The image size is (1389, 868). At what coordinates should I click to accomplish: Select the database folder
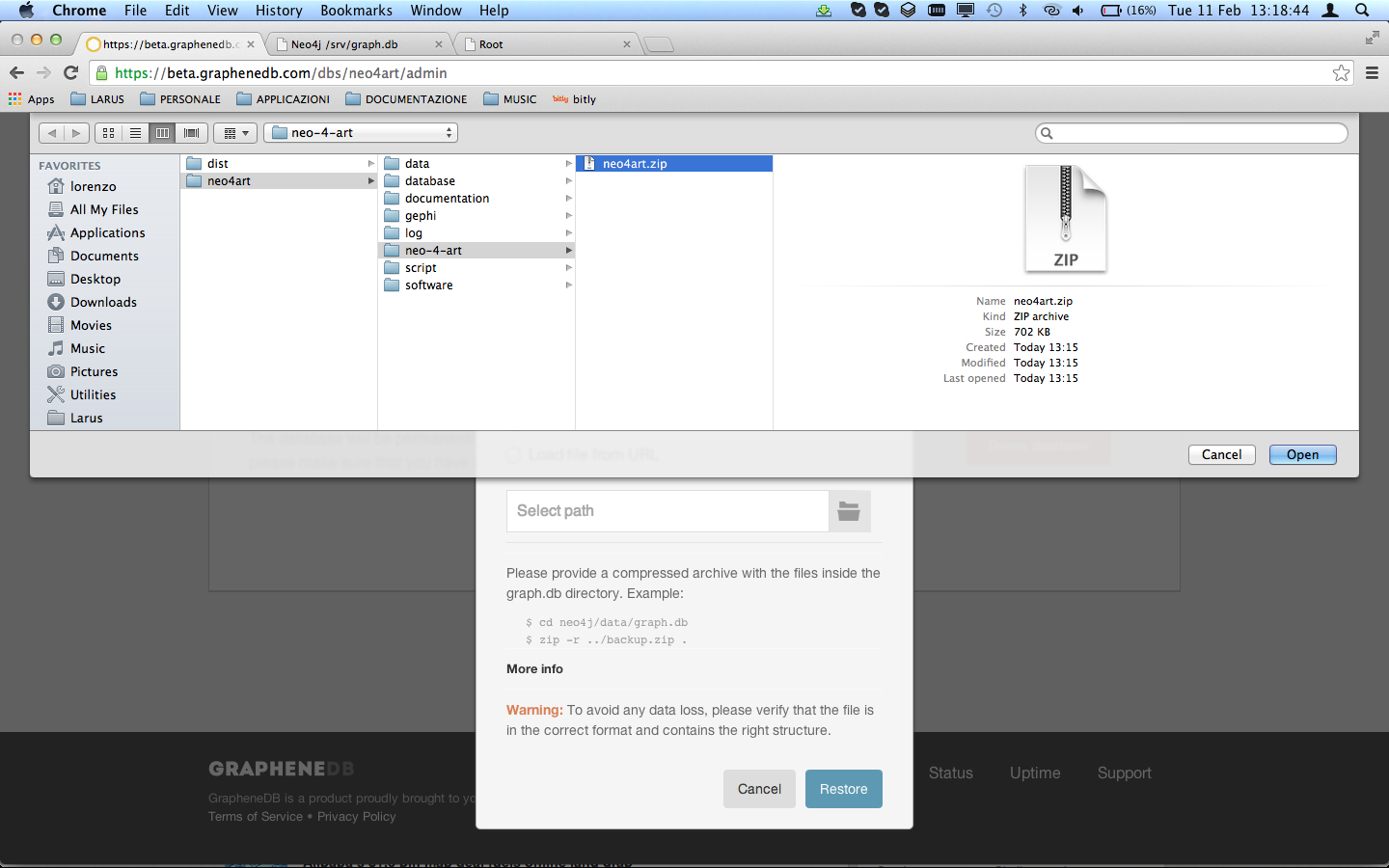pos(477,181)
